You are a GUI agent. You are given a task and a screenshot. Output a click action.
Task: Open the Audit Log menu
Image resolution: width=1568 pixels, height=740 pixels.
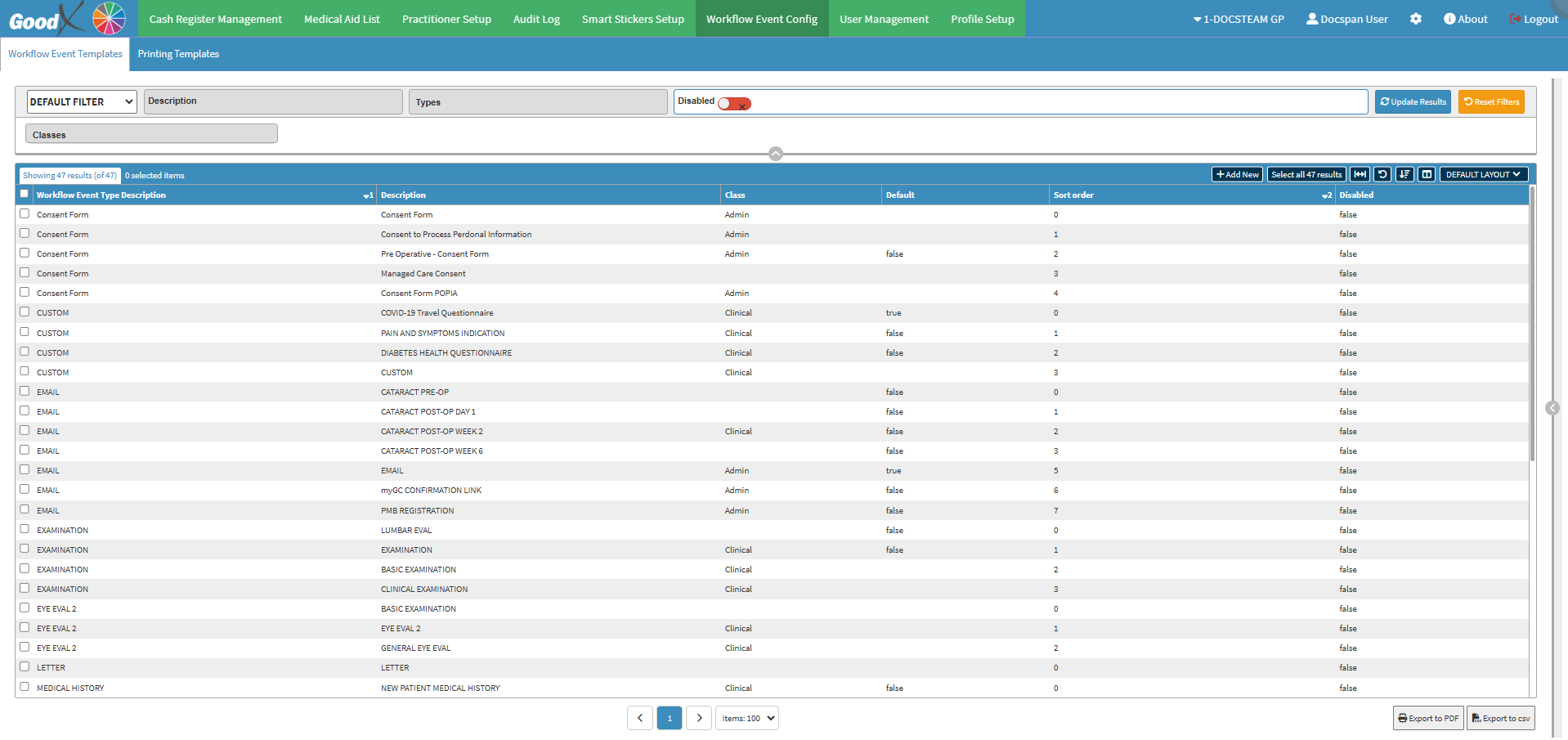click(536, 19)
